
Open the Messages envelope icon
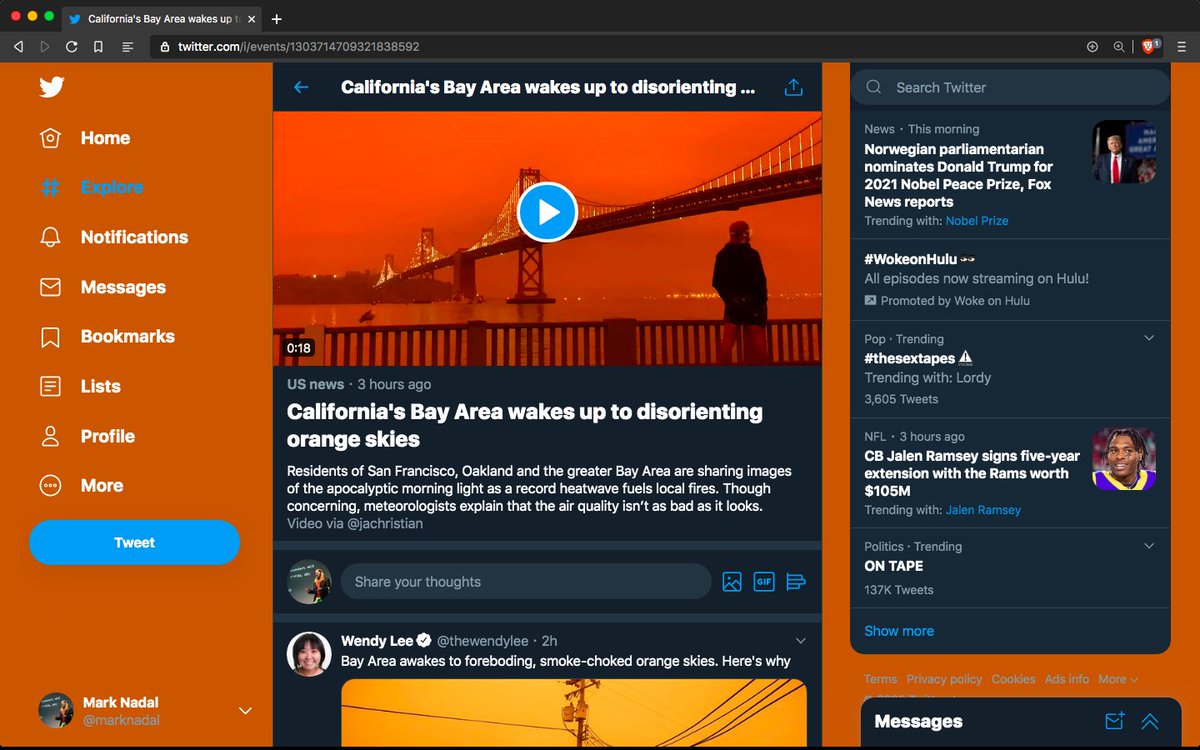pyautogui.click(x=50, y=287)
